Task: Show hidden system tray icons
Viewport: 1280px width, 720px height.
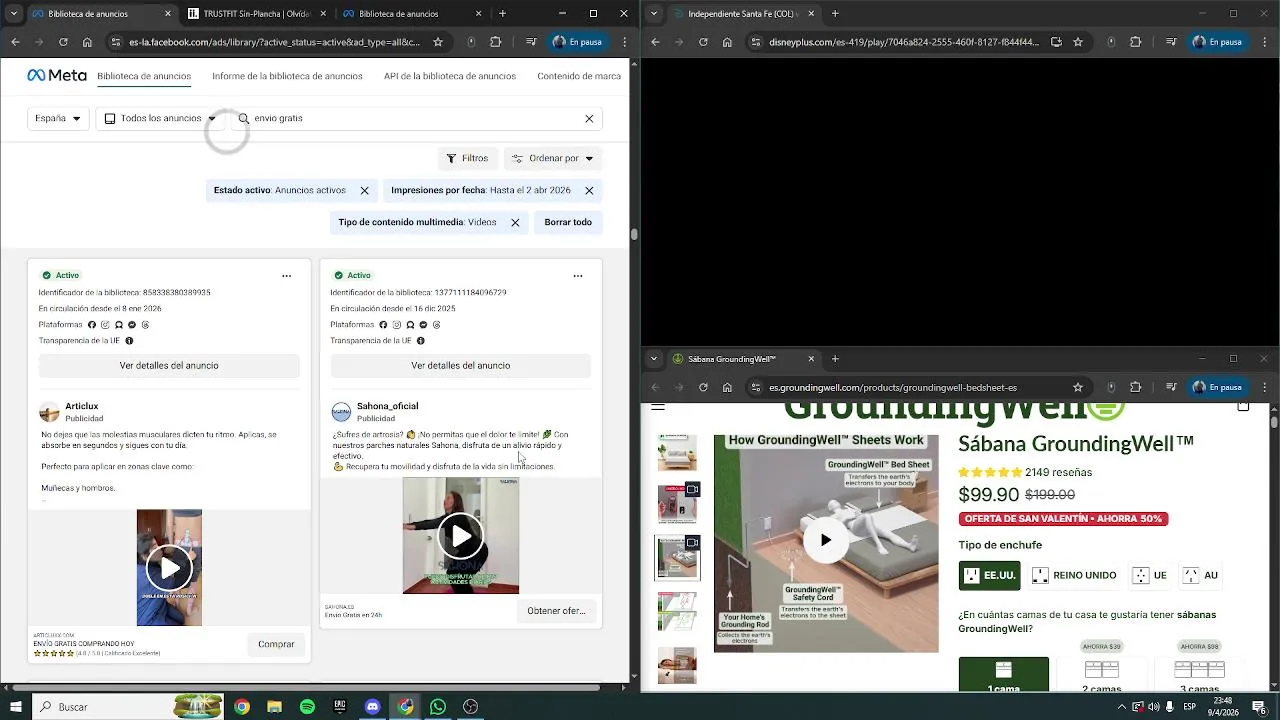Action: click(1121, 707)
